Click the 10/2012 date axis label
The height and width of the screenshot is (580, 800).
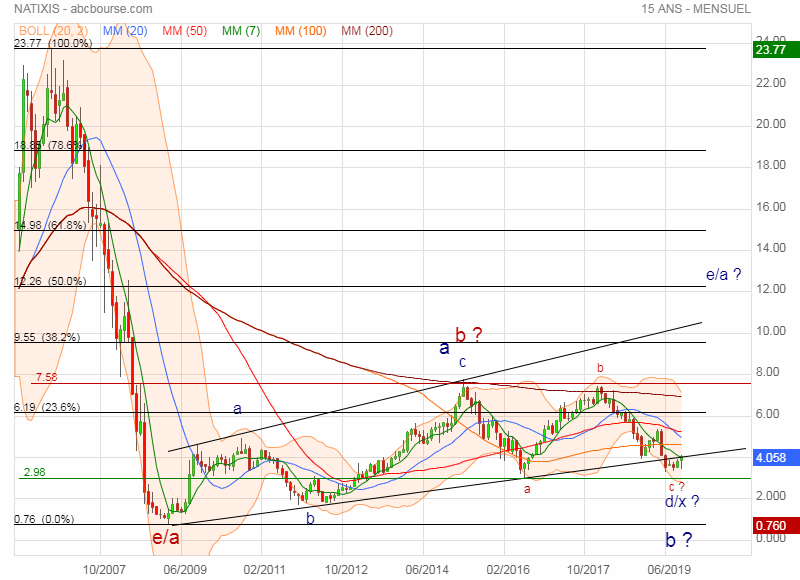[346, 569]
